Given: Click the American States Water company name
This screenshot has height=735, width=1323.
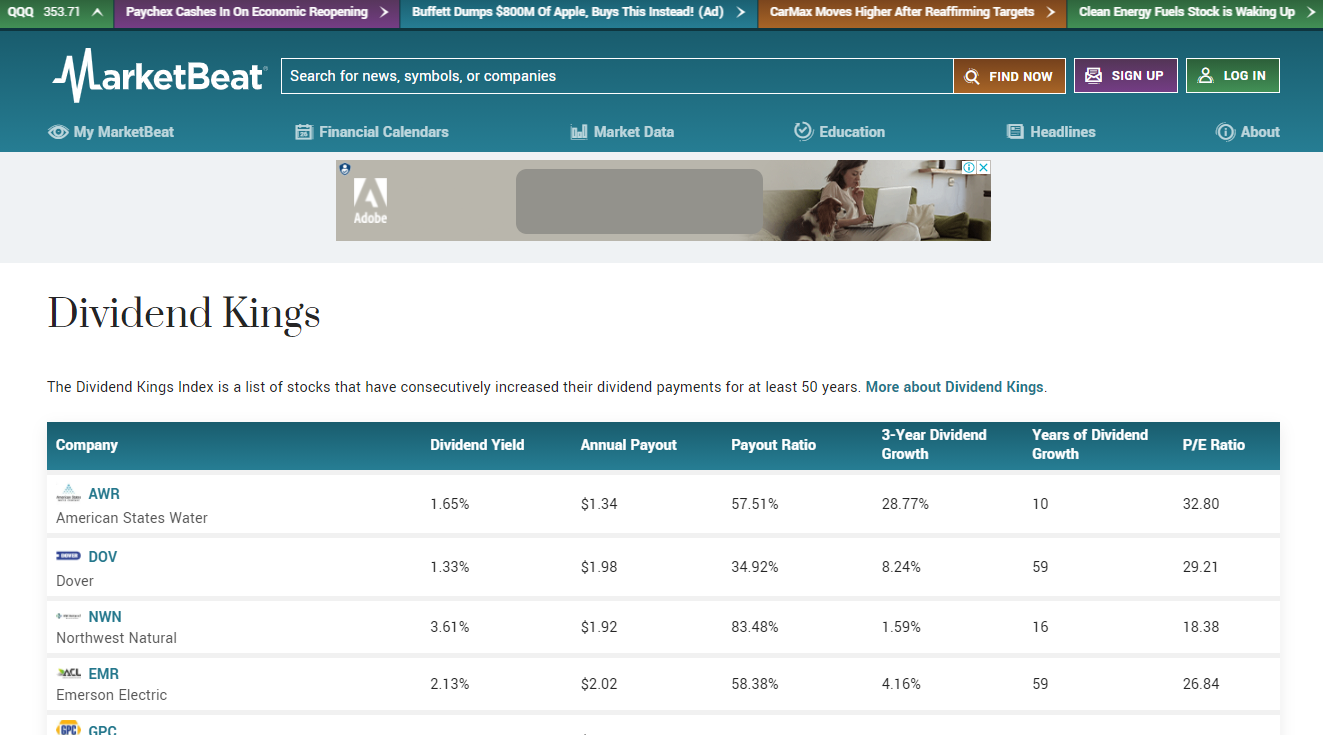Looking at the screenshot, I should (132, 518).
